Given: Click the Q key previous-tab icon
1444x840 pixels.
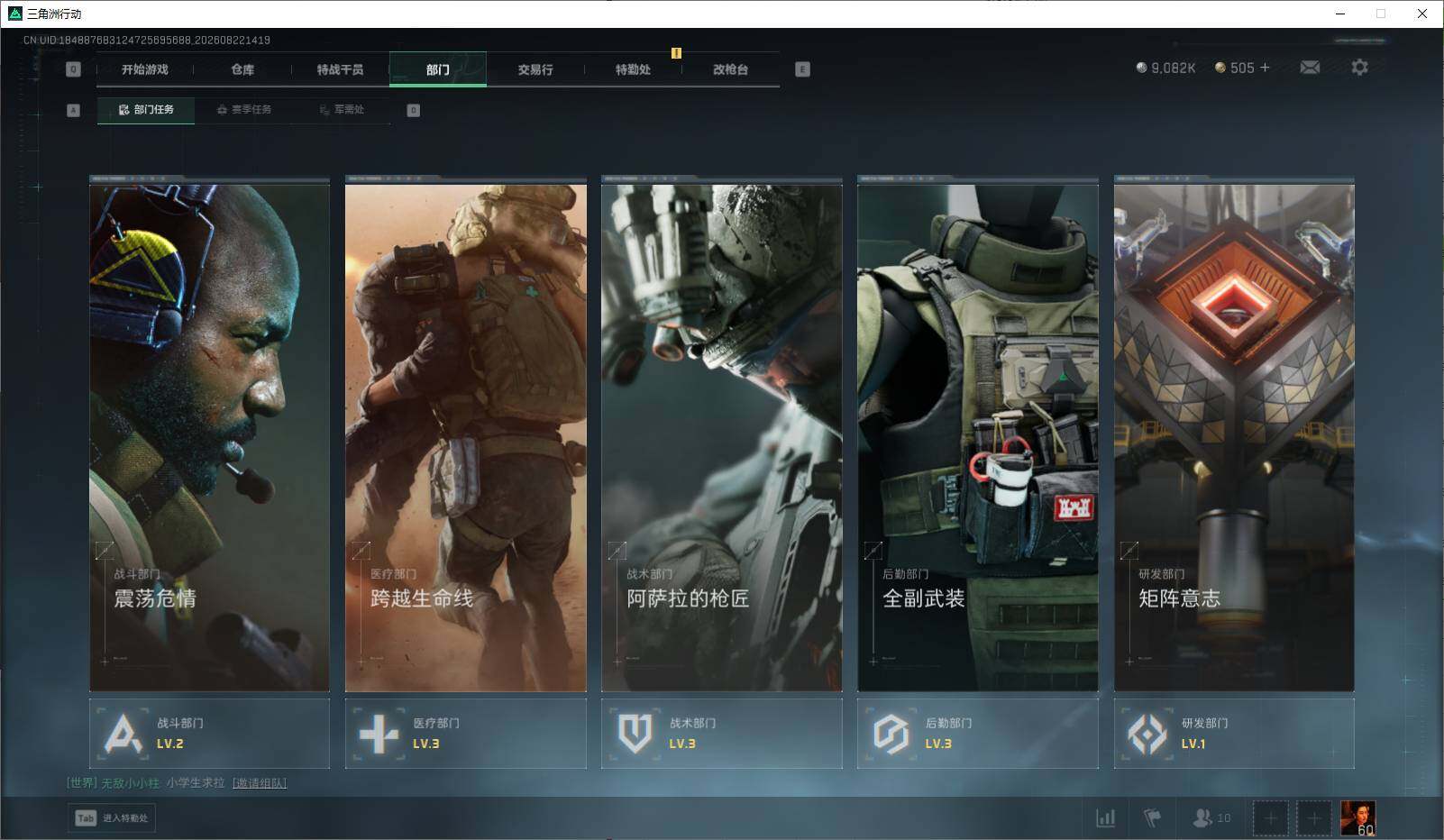Looking at the screenshot, I should tap(74, 69).
